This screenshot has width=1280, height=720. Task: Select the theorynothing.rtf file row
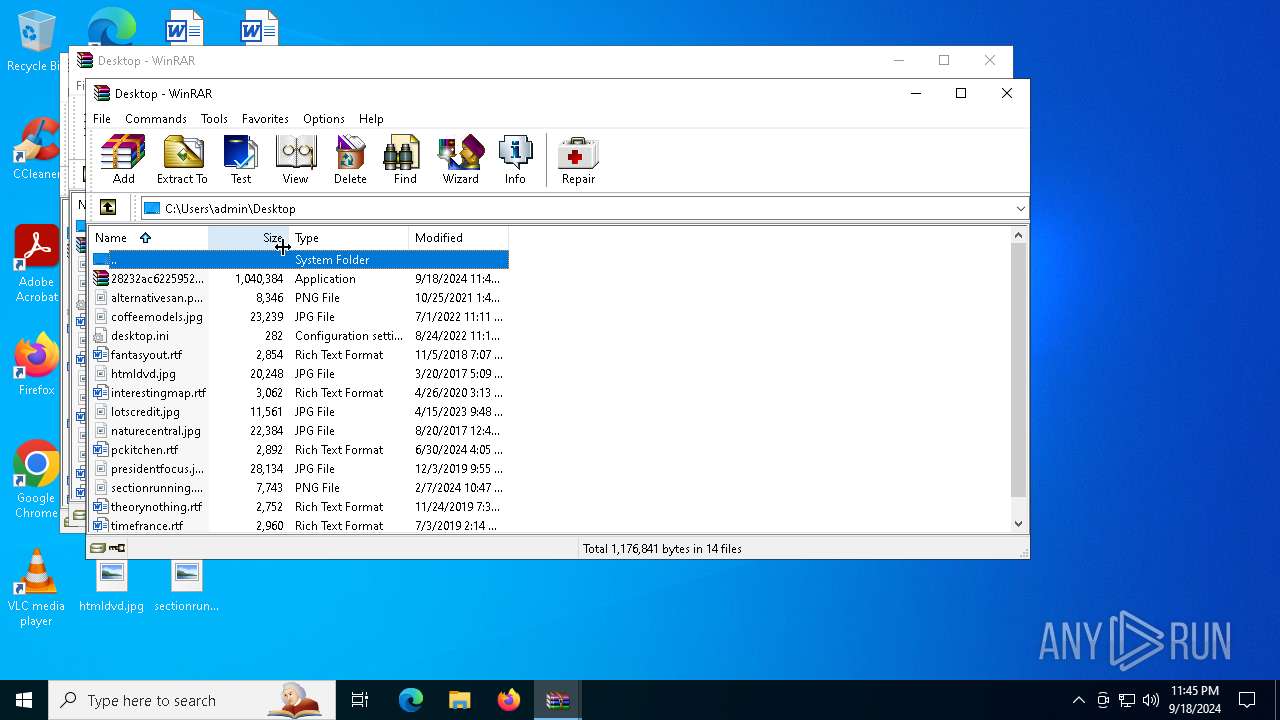[300, 507]
